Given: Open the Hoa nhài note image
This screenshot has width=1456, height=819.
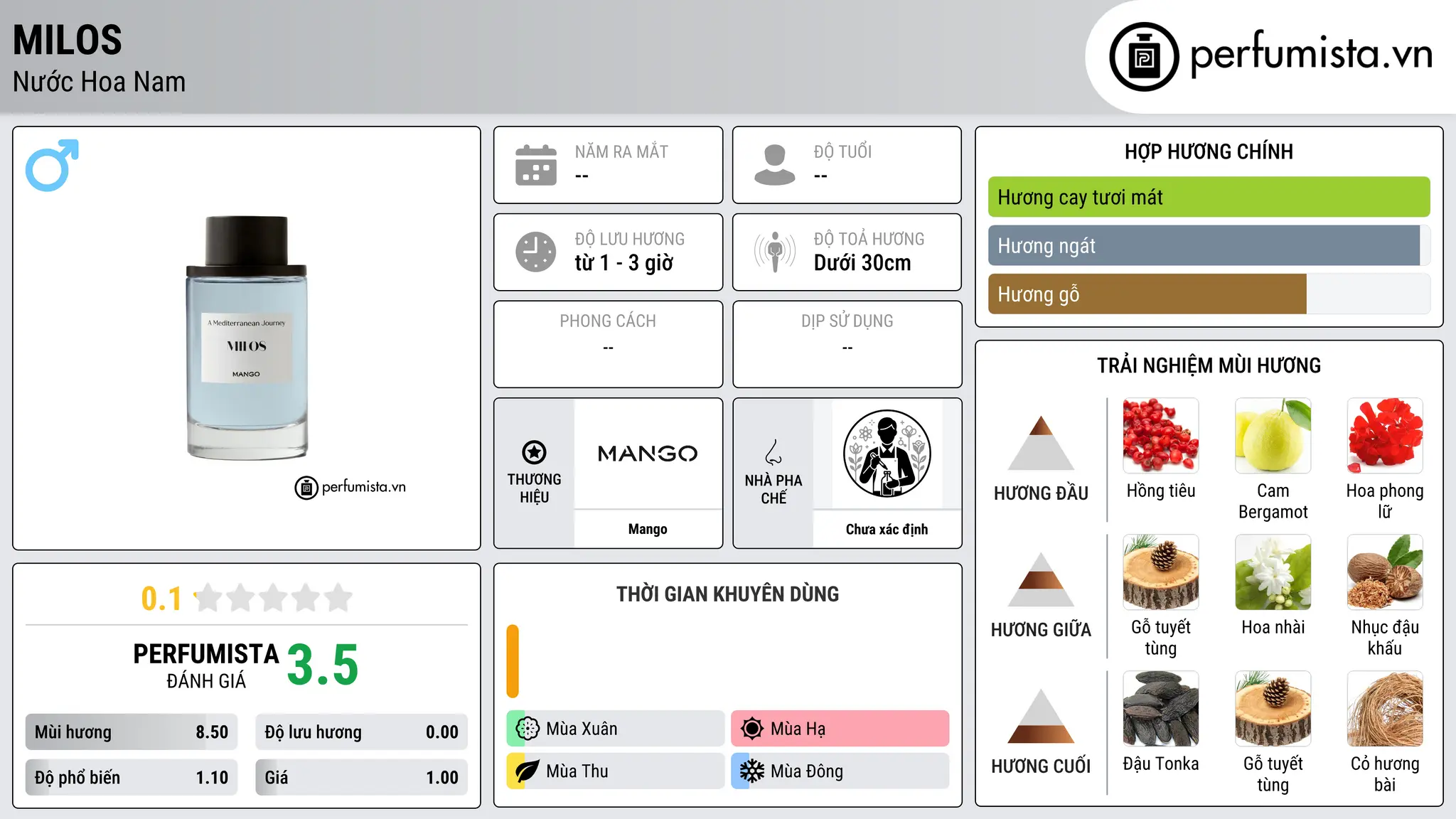Looking at the screenshot, I should pos(1273,572).
